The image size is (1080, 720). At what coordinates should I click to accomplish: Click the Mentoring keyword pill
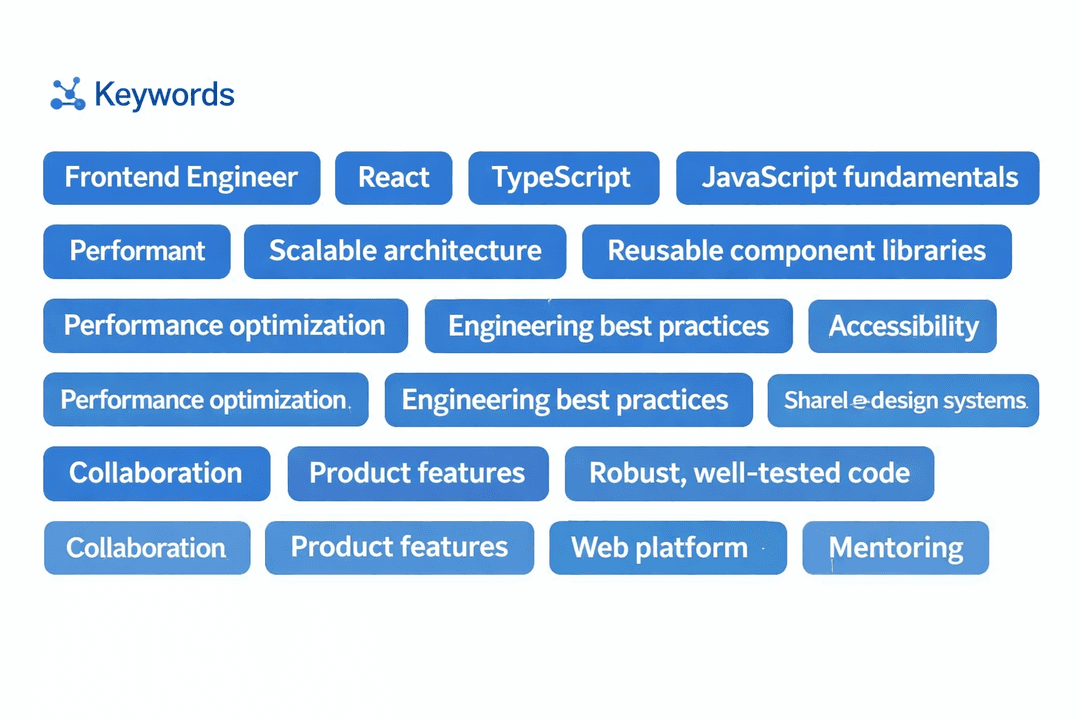tap(895, 547)
